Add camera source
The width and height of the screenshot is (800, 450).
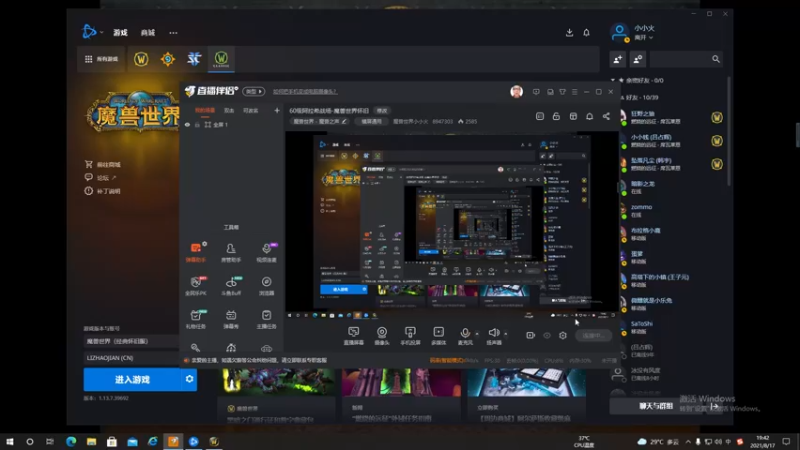click(382, 336)
